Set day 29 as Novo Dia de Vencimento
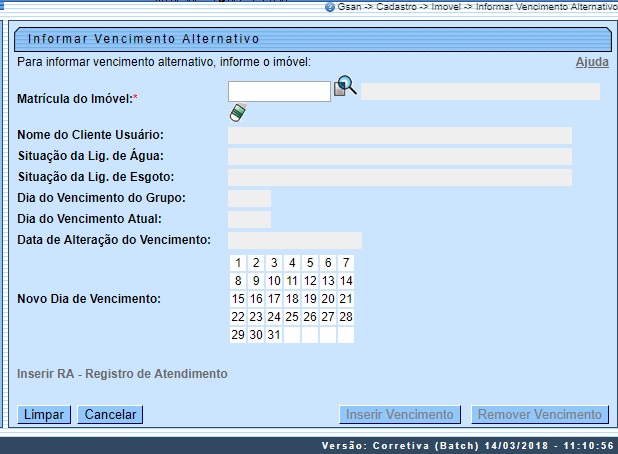This screenshot has width=618, height=454. [x=238, y=335]
